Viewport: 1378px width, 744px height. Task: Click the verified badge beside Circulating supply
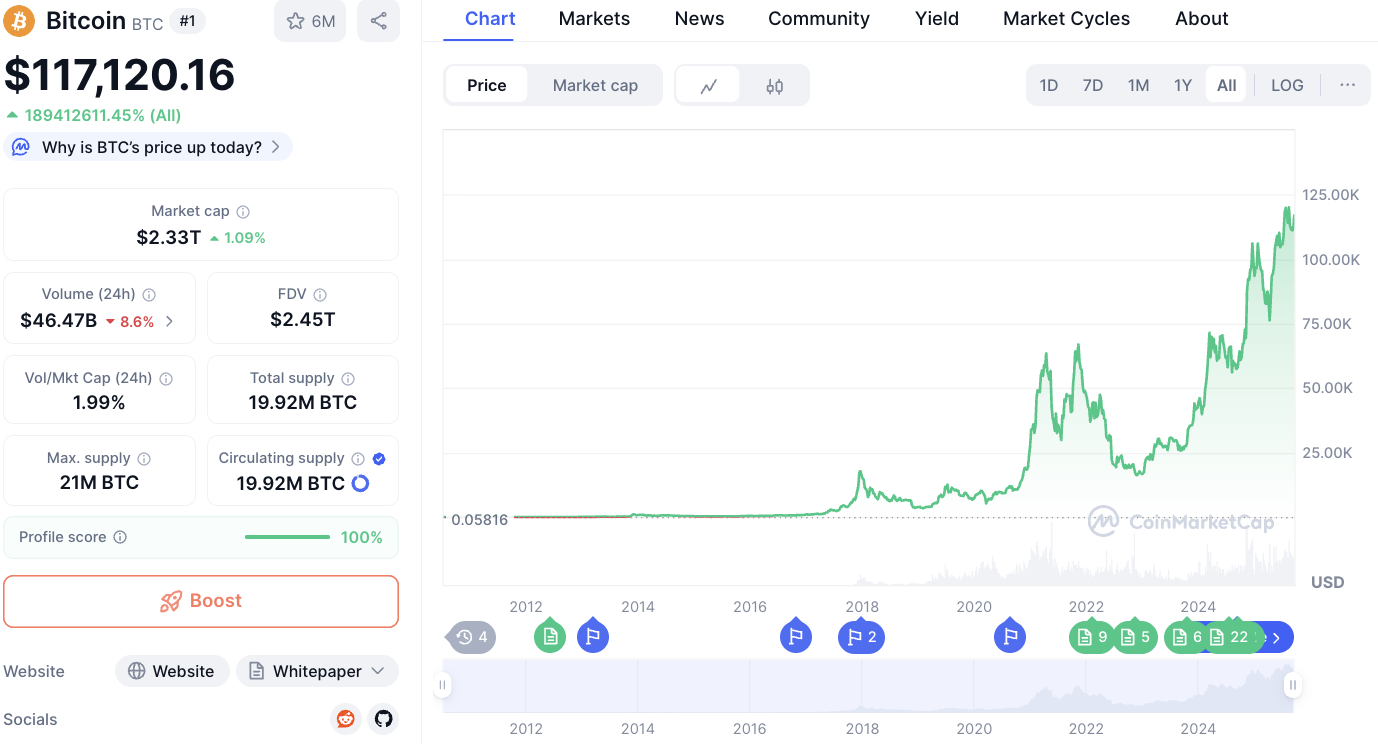[379, 459]
